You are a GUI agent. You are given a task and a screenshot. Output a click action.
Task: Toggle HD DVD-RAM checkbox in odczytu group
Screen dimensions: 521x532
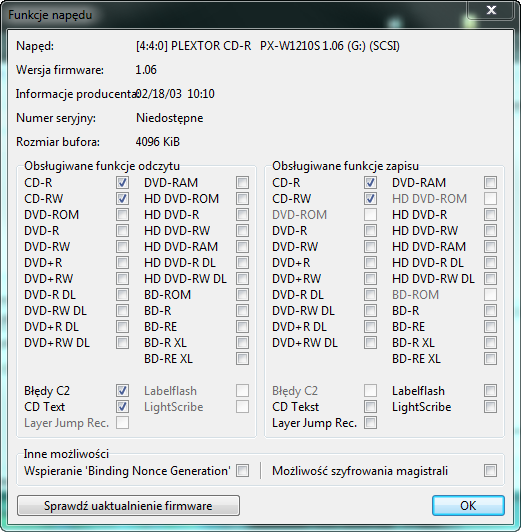(x=243, y=247)
